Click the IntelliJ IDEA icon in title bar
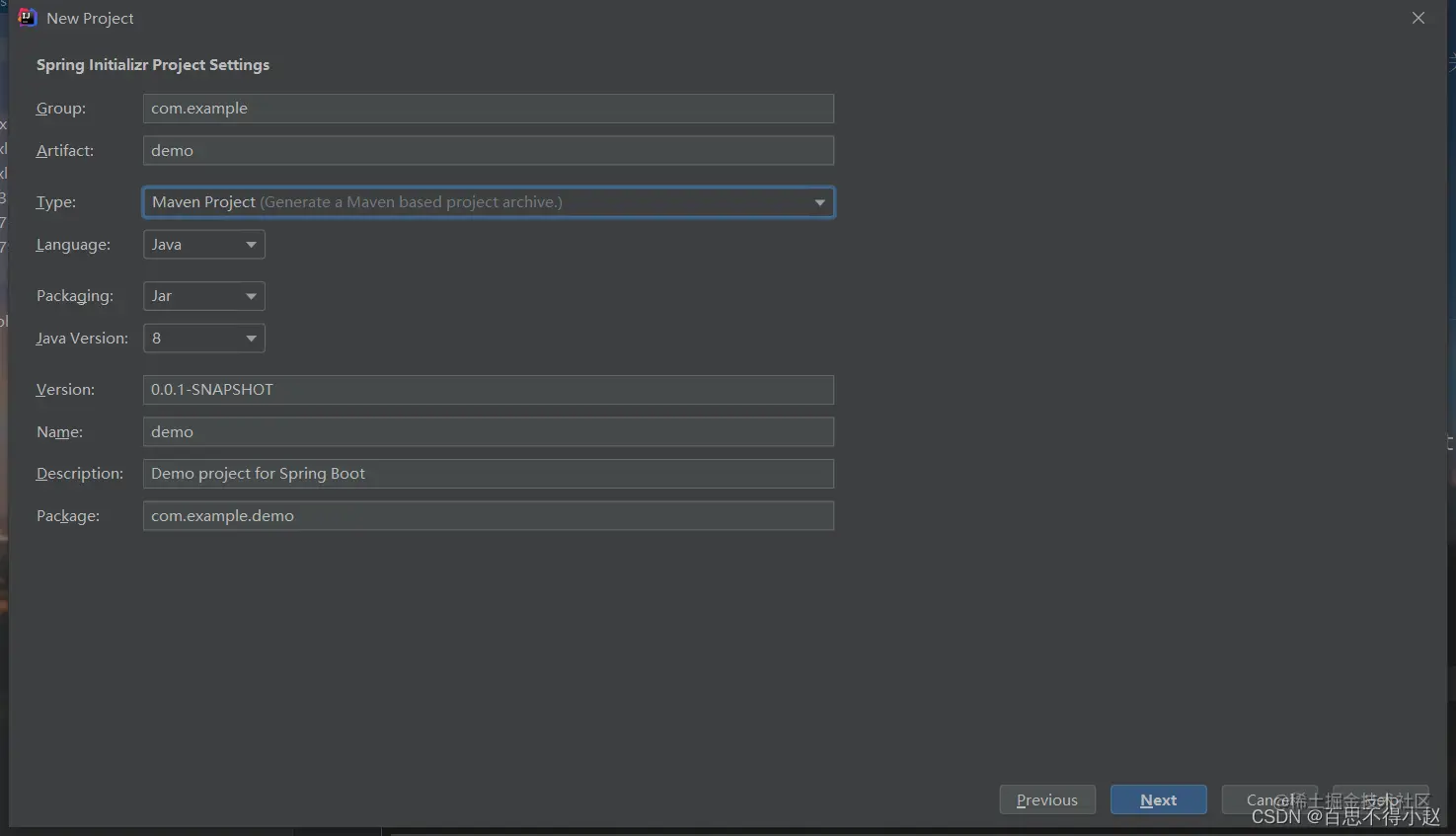Viewport: 1456px width, 836px height. coord(27,18)
